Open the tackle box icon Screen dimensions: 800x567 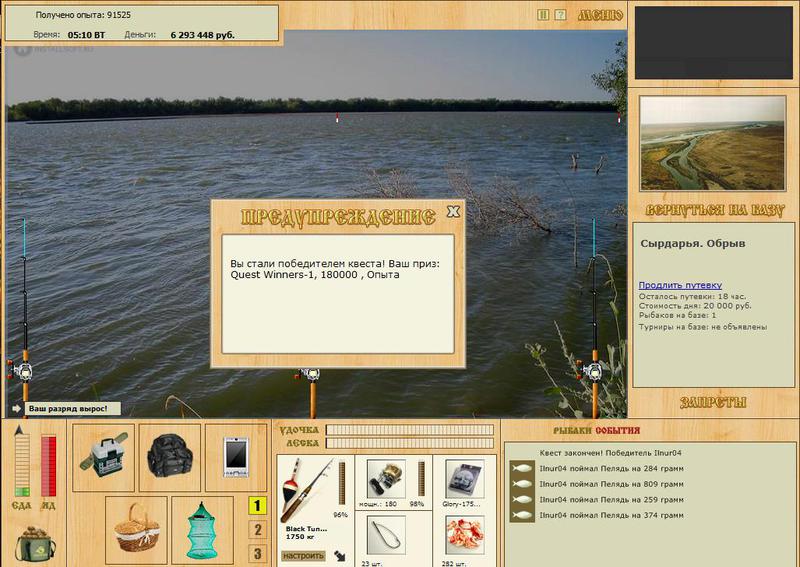tap(104, 457)
